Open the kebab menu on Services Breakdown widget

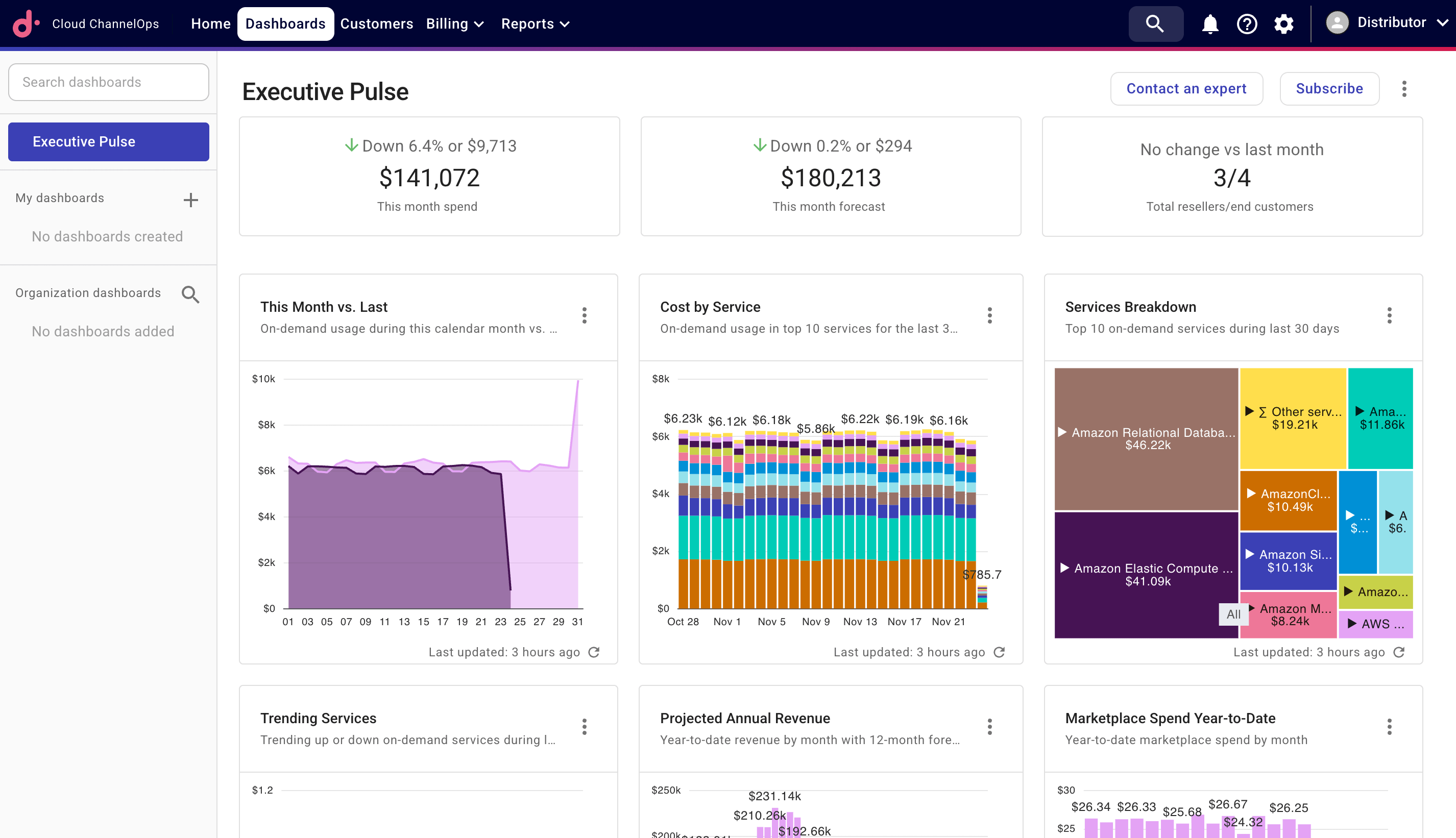1390,315
